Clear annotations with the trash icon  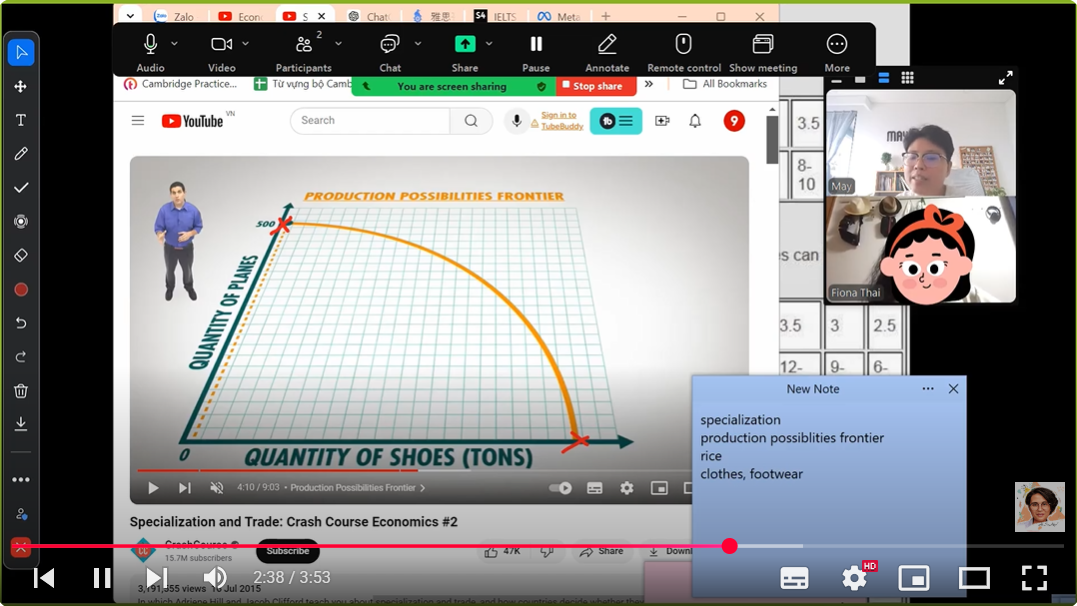(21, 391)
